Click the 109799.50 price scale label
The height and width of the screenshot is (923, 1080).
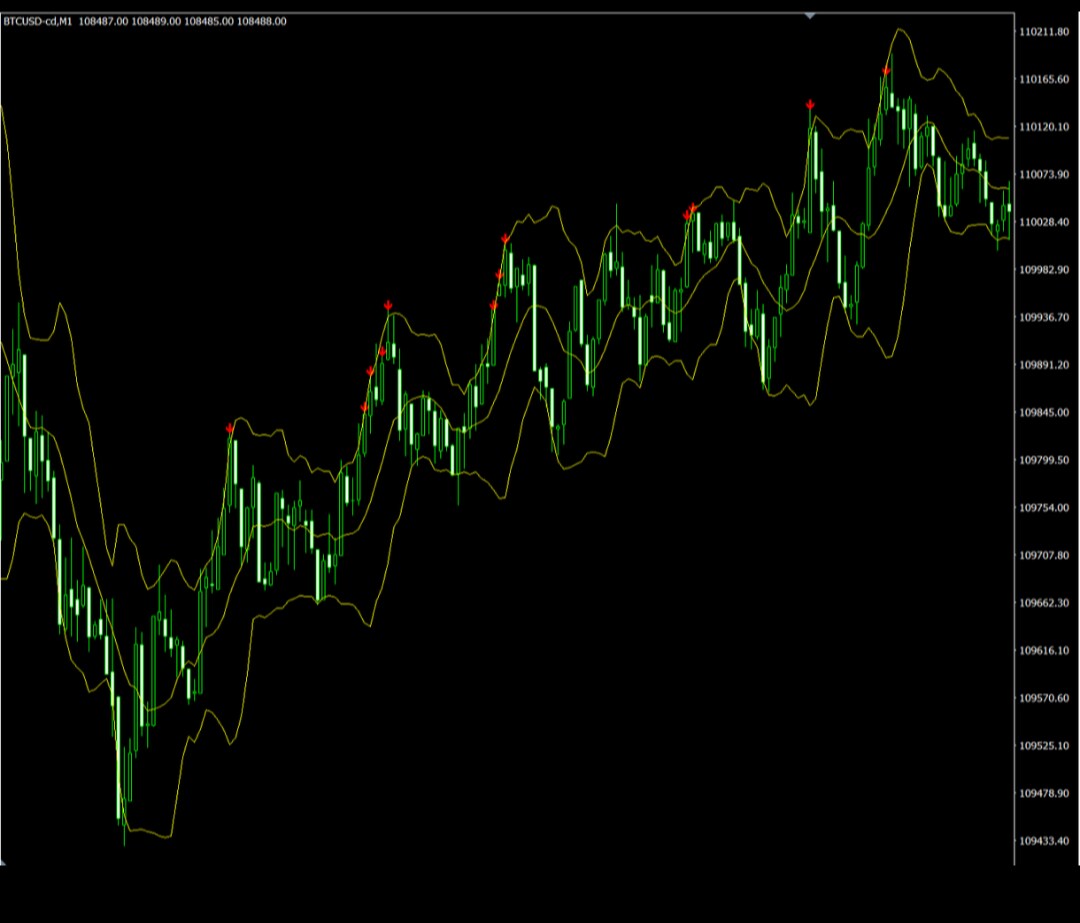1044,459
